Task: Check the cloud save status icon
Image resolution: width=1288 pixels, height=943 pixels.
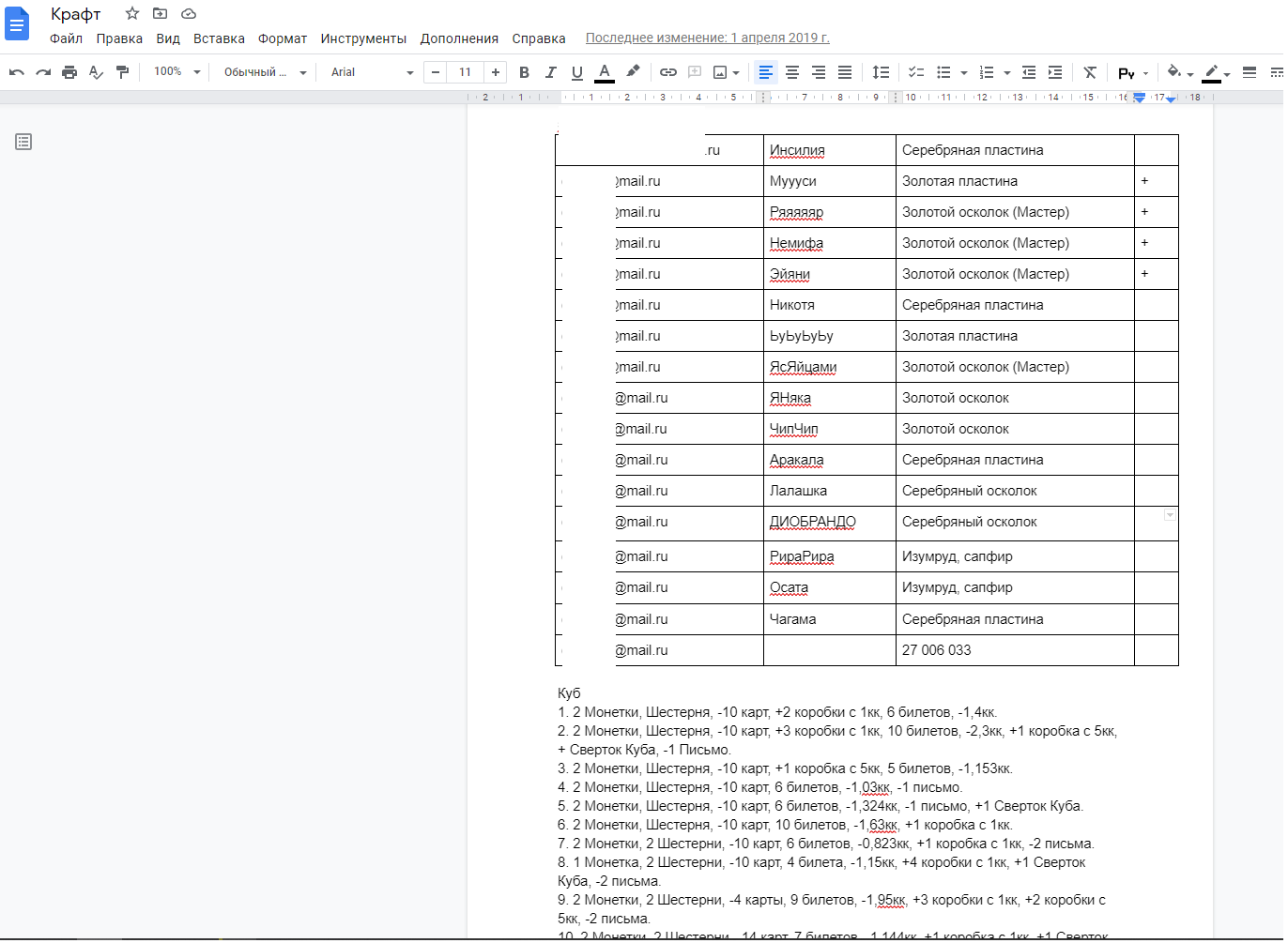Action: pyautogui.click(x=189, y=14)
